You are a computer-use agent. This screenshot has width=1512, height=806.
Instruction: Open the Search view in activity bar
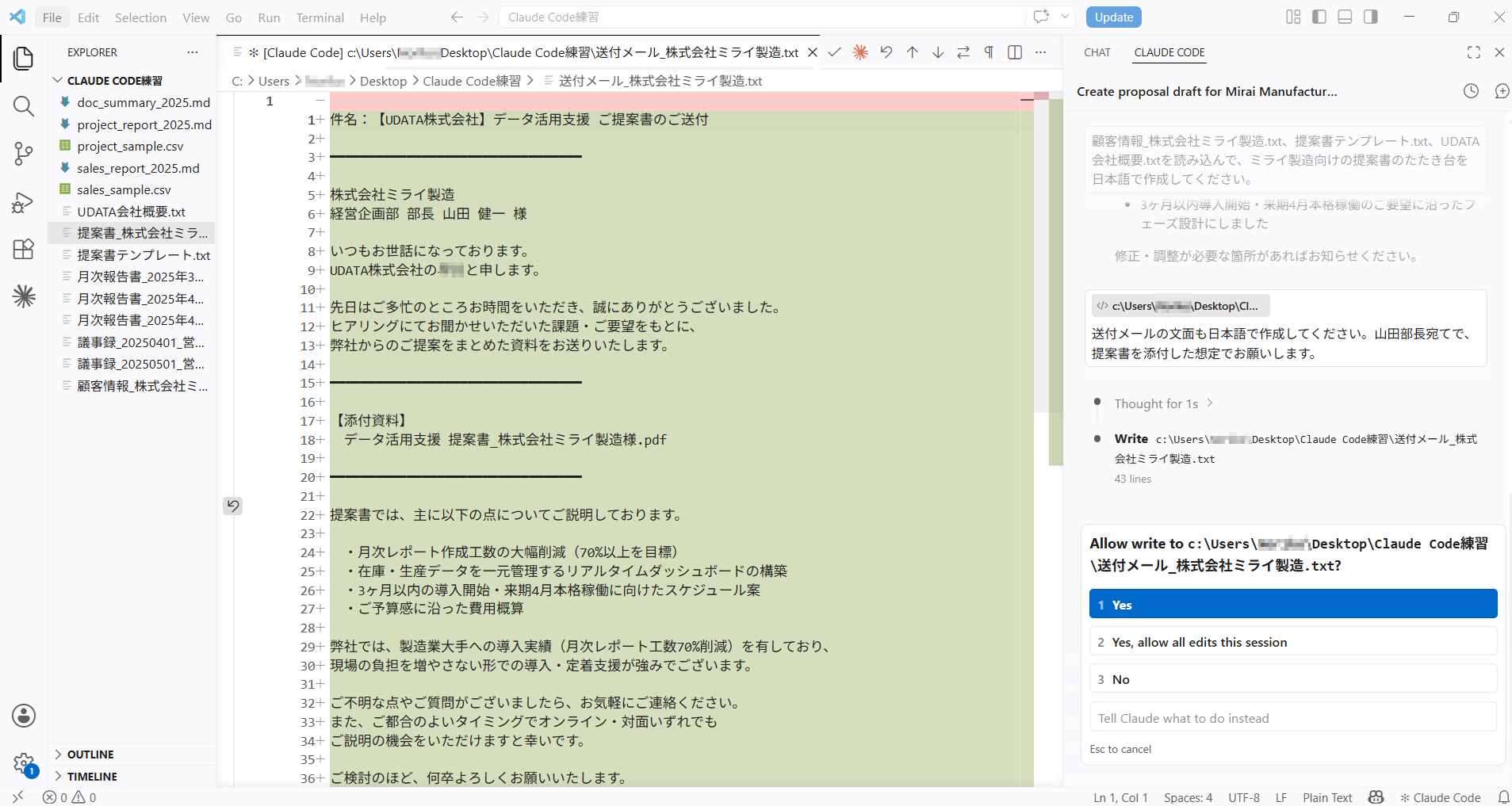coord(24,106)
